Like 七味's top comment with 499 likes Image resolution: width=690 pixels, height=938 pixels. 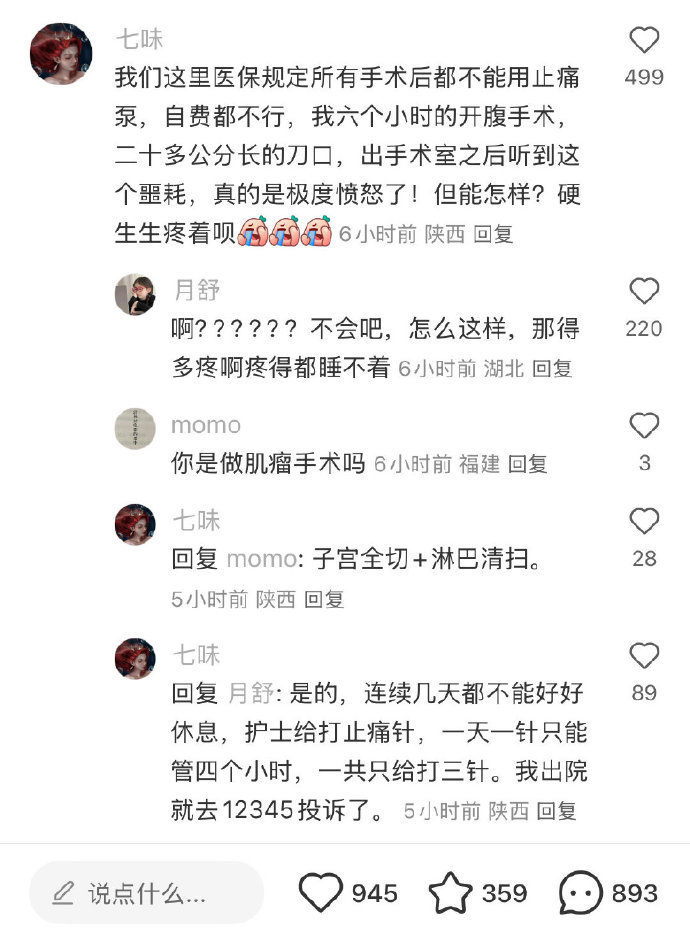[x=644, y=40]
